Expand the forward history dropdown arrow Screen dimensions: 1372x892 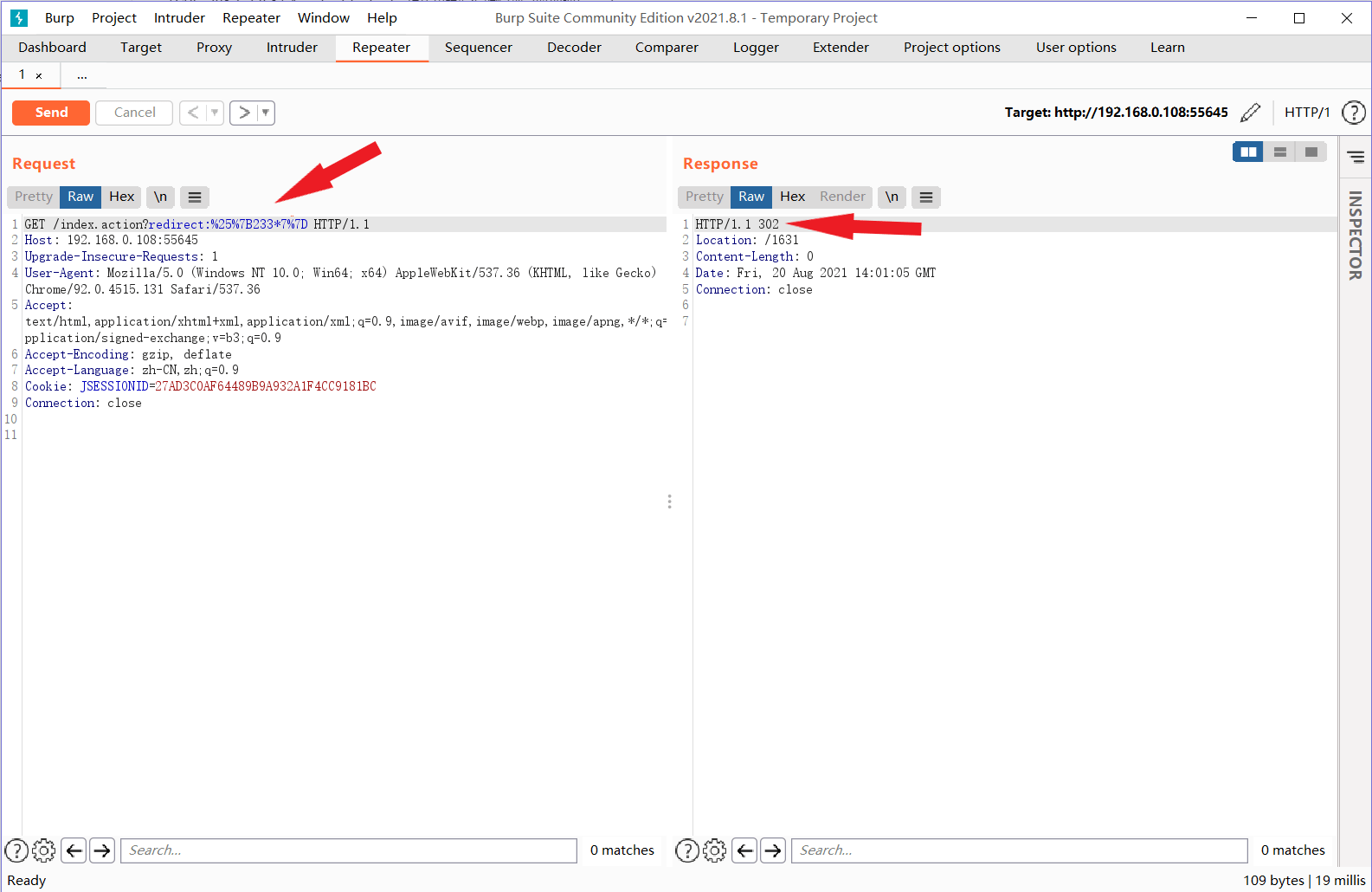(266, 113)
